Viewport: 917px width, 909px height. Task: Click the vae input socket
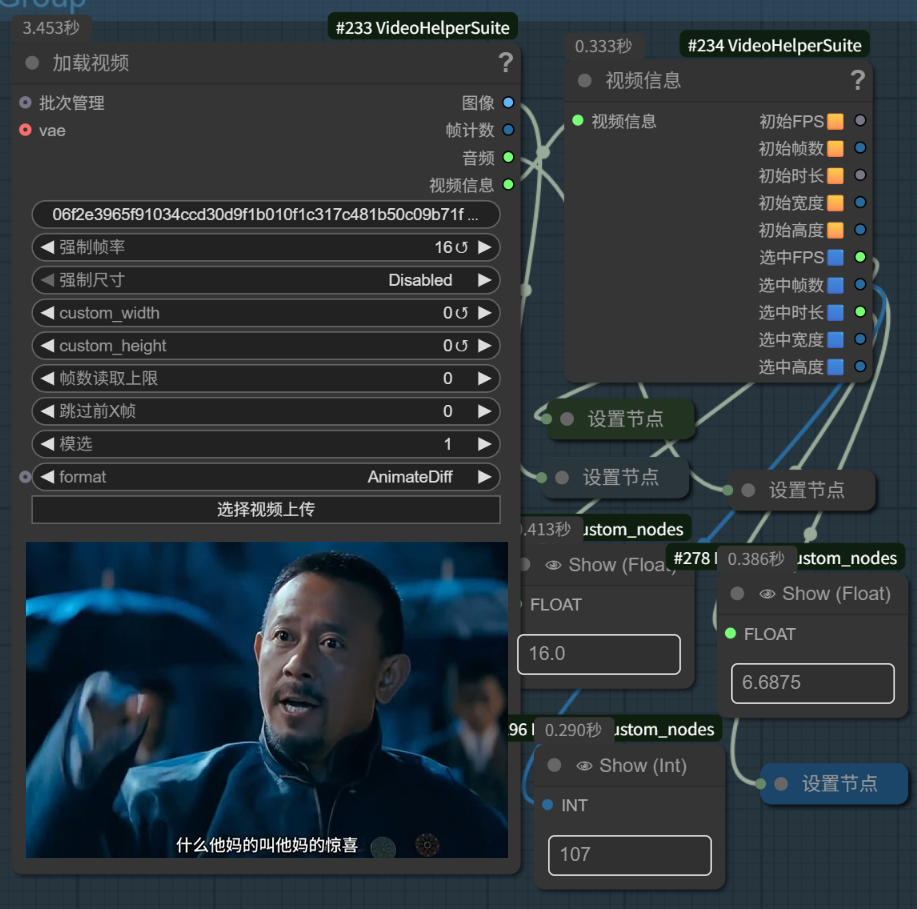(25, 130)
